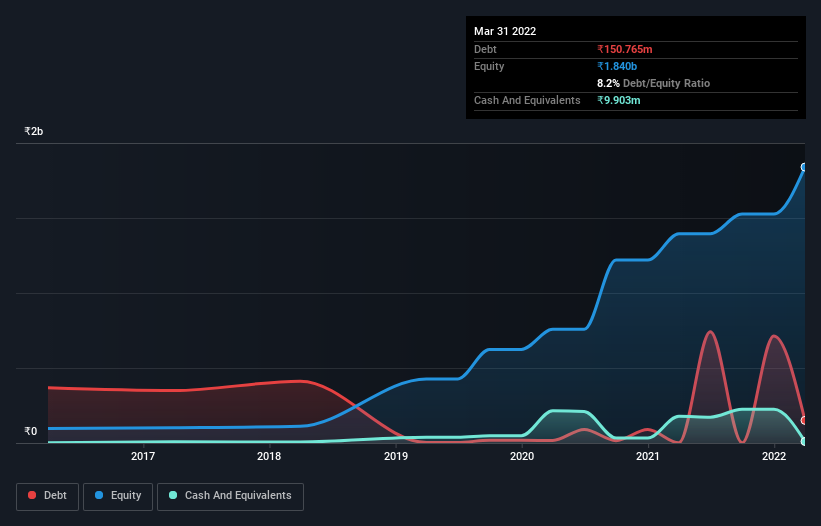Select the teal Cash end-point marker
This screenshot has height=526, width=821.
coord(804,441)
